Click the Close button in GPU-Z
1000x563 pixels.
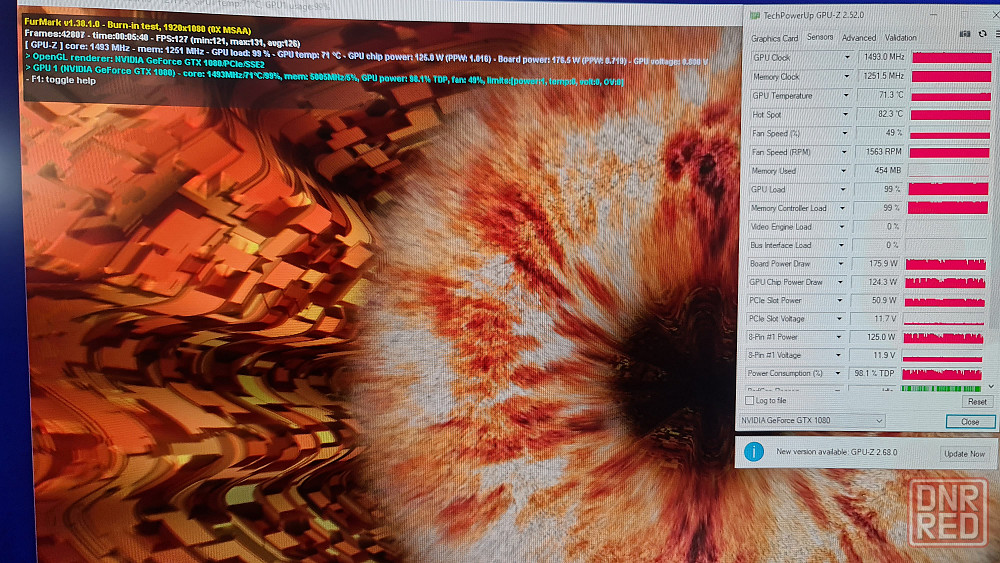pos(969,422)
